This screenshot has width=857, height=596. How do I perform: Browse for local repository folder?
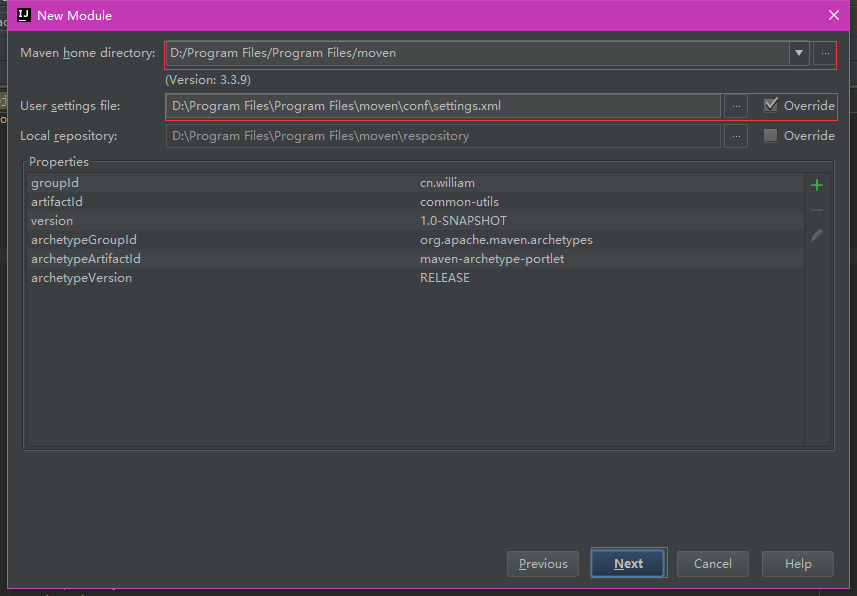pyautogui.click(x=736, y=136)
